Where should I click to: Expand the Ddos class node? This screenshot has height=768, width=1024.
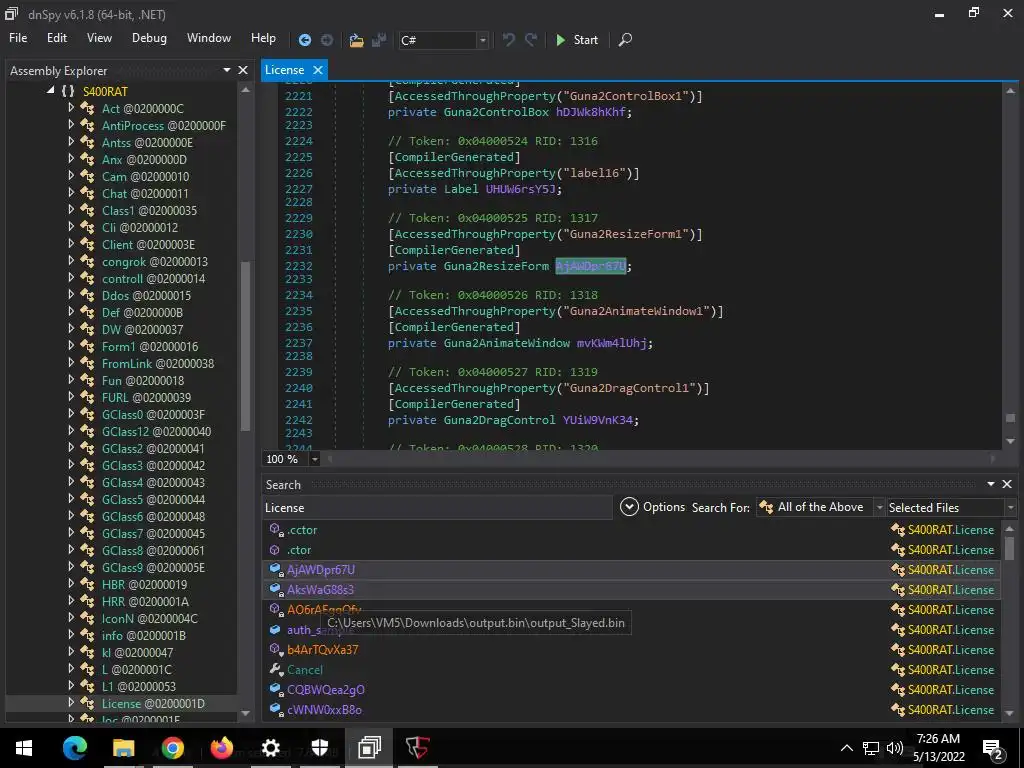[x=71, y=295]
